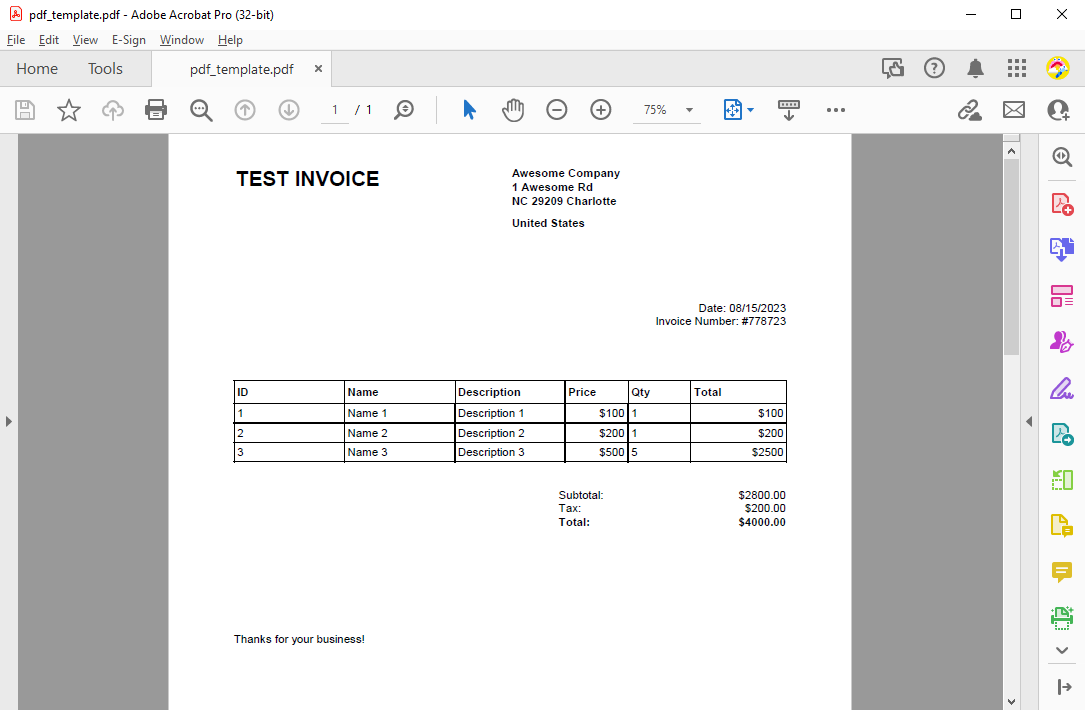Click the current page number field
This screenshot has height=710, width=1085.
[x=335, y=110]
